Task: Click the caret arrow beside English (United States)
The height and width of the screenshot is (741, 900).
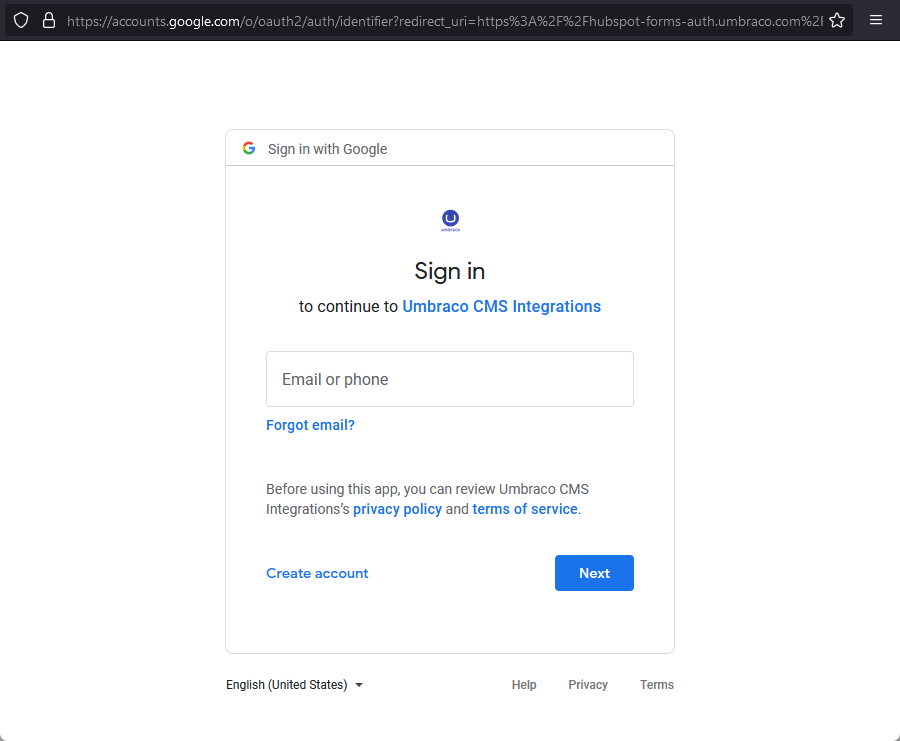Action: (x=359, y=685)
